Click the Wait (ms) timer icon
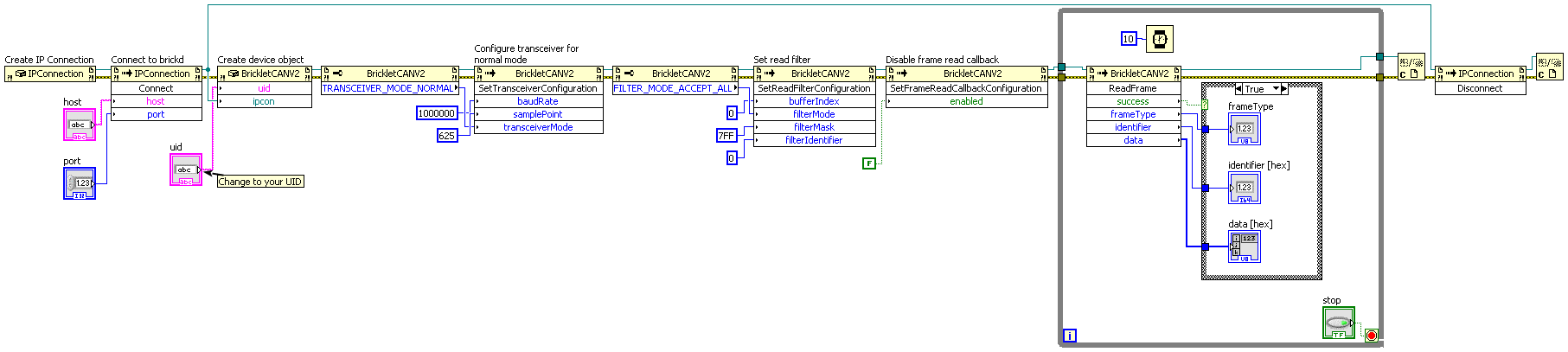 click(x=1159, y=39)
